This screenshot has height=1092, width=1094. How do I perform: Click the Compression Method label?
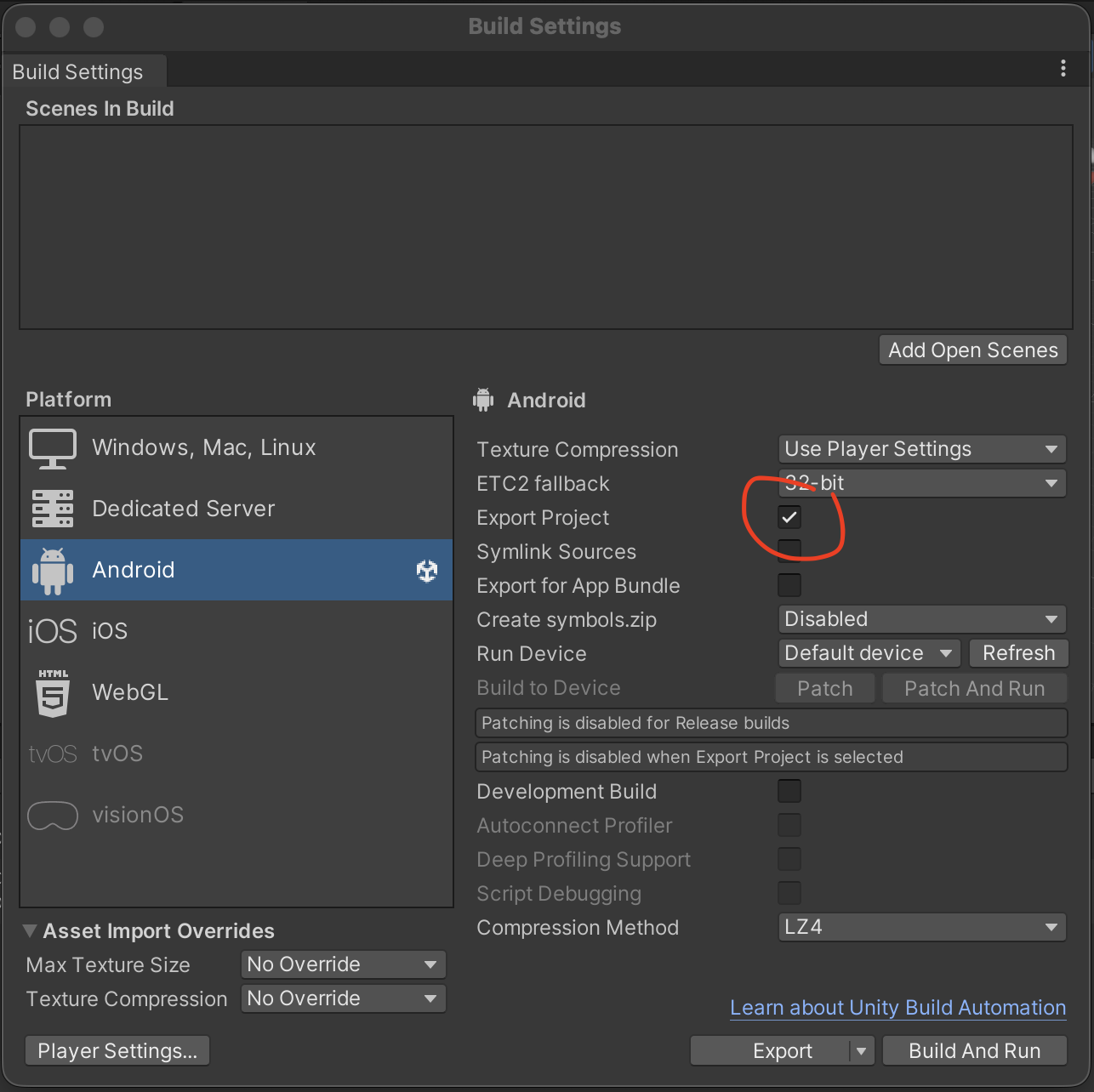tap(578, 928)
